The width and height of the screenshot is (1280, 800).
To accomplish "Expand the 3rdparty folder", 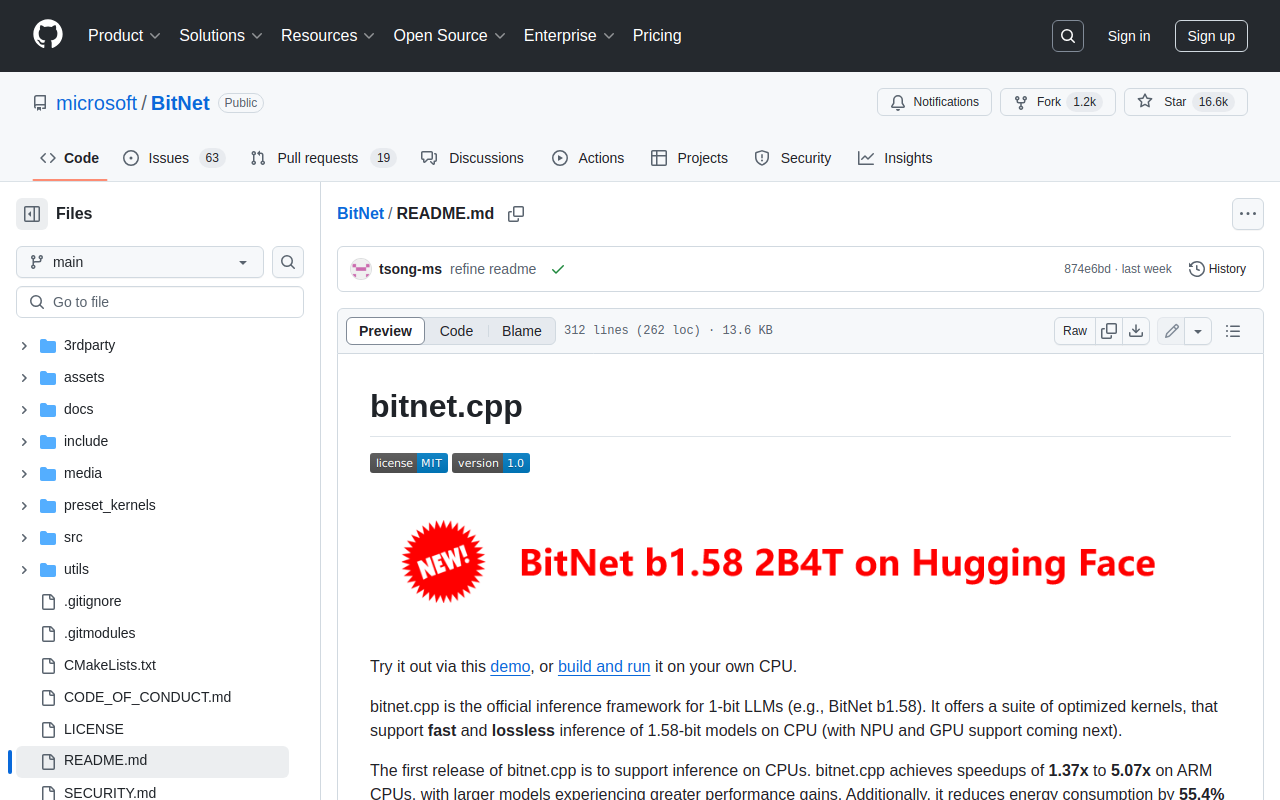I will [x=24, y=345].
